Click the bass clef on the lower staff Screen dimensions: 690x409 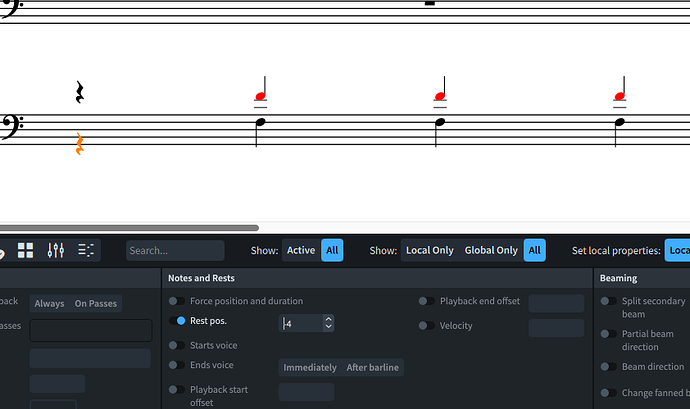[12, 127]
